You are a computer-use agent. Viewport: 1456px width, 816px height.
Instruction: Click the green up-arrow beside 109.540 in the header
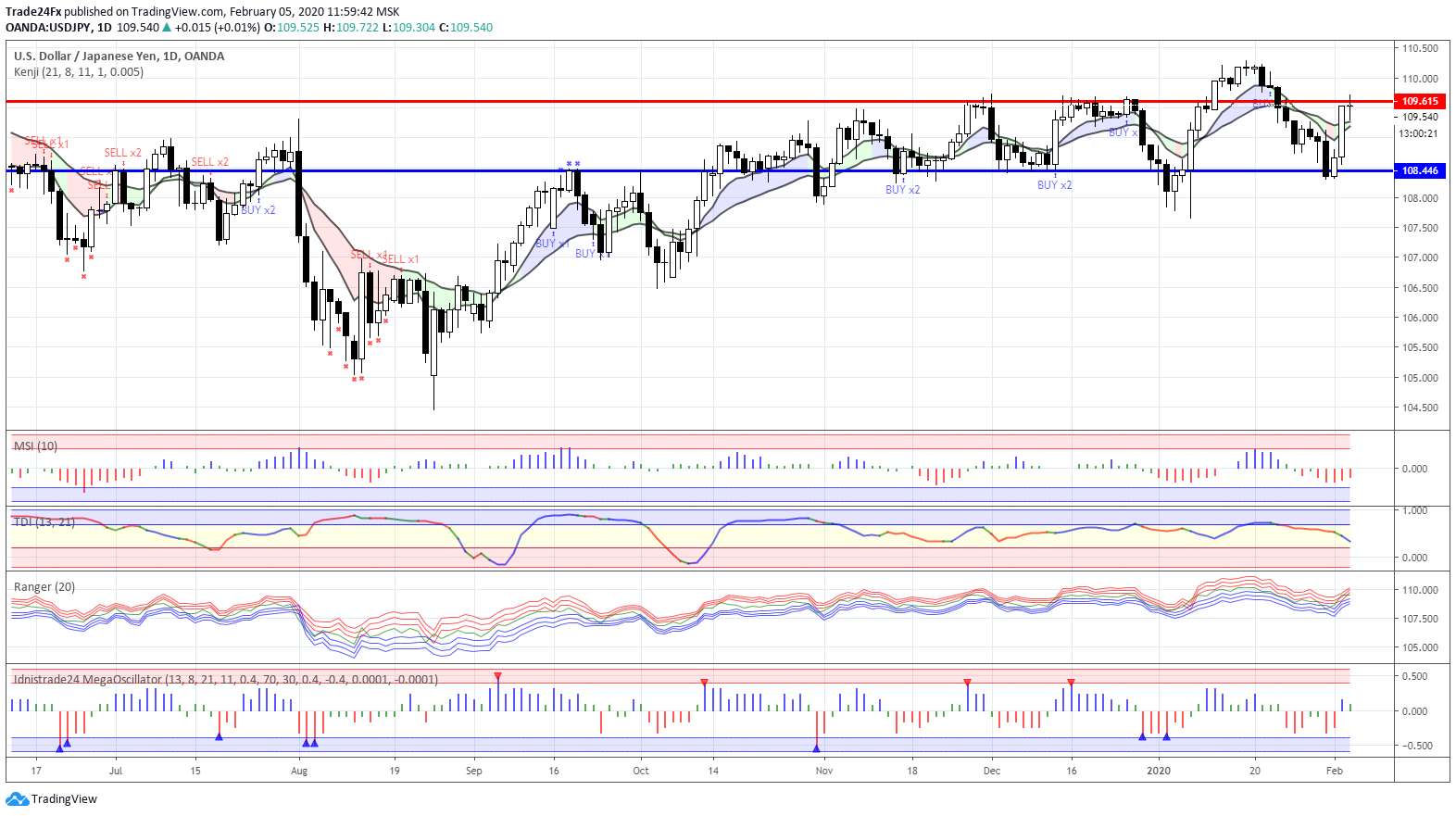pyautogui.click(x=167, y=27)
